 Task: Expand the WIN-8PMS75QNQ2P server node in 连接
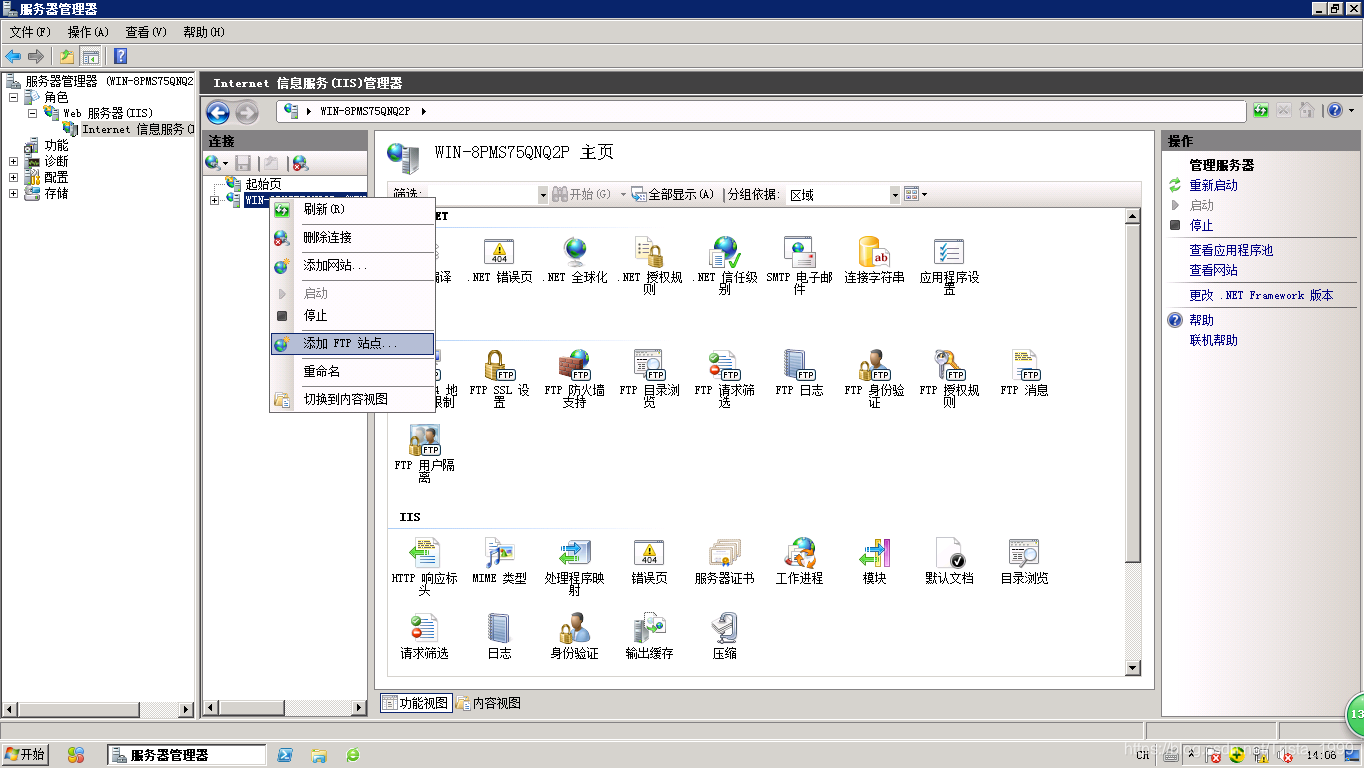click(215, 200)
